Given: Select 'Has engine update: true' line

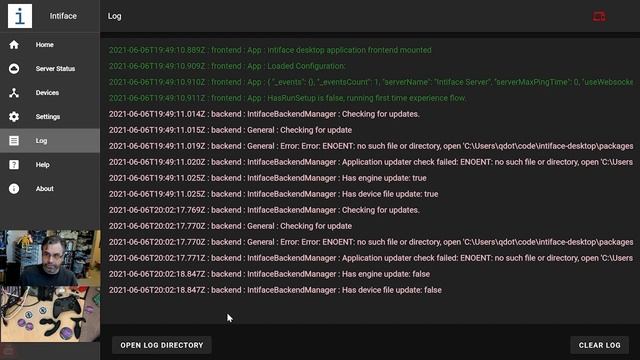Looking at the screenshot, I should click(267, 178).
